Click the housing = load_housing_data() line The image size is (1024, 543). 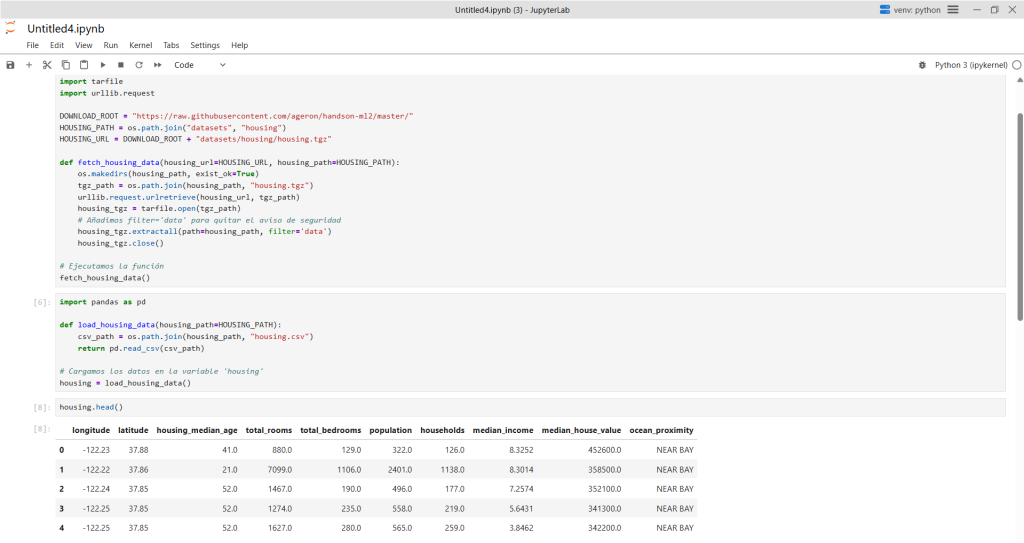coord(125,383)
